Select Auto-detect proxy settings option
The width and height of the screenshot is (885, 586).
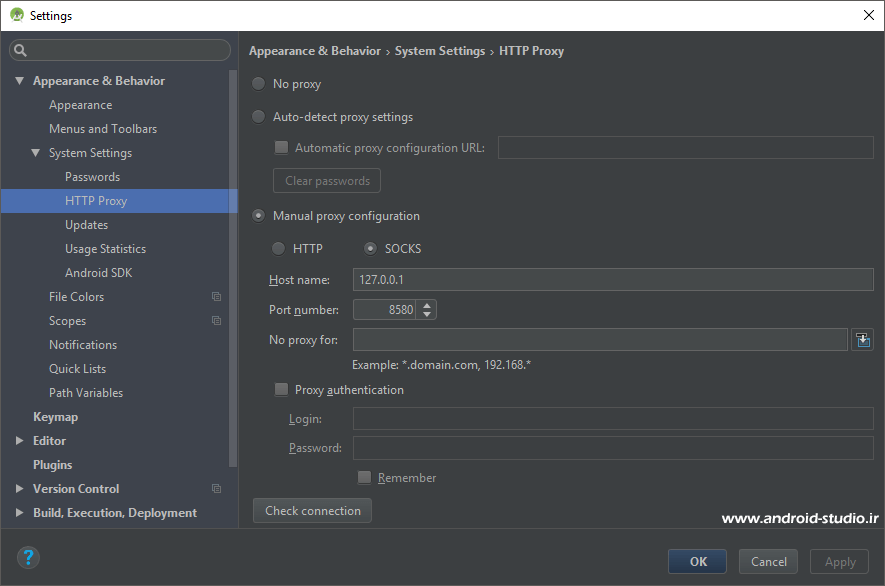click(259, 117)
